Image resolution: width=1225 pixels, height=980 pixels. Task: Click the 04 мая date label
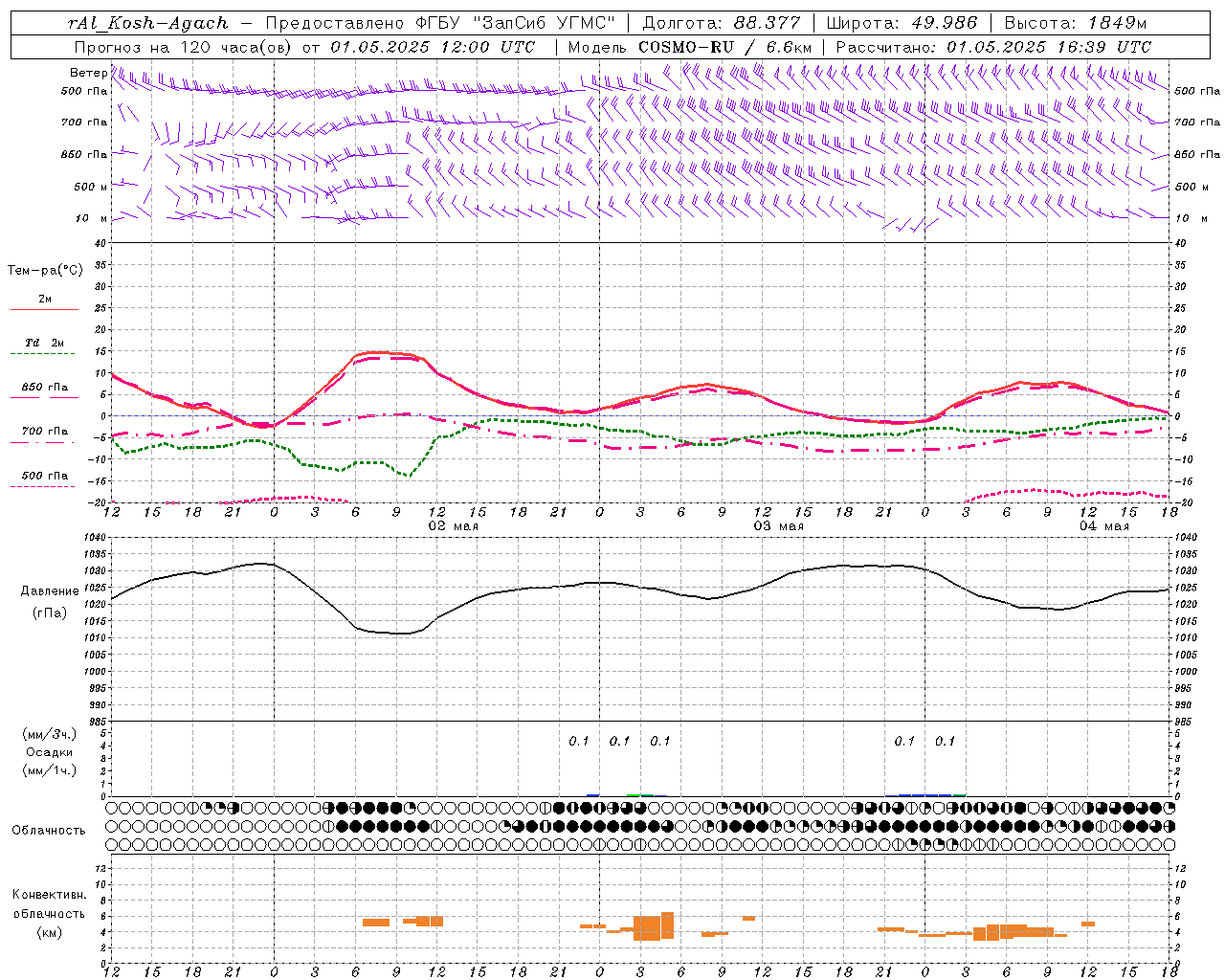1103,526
